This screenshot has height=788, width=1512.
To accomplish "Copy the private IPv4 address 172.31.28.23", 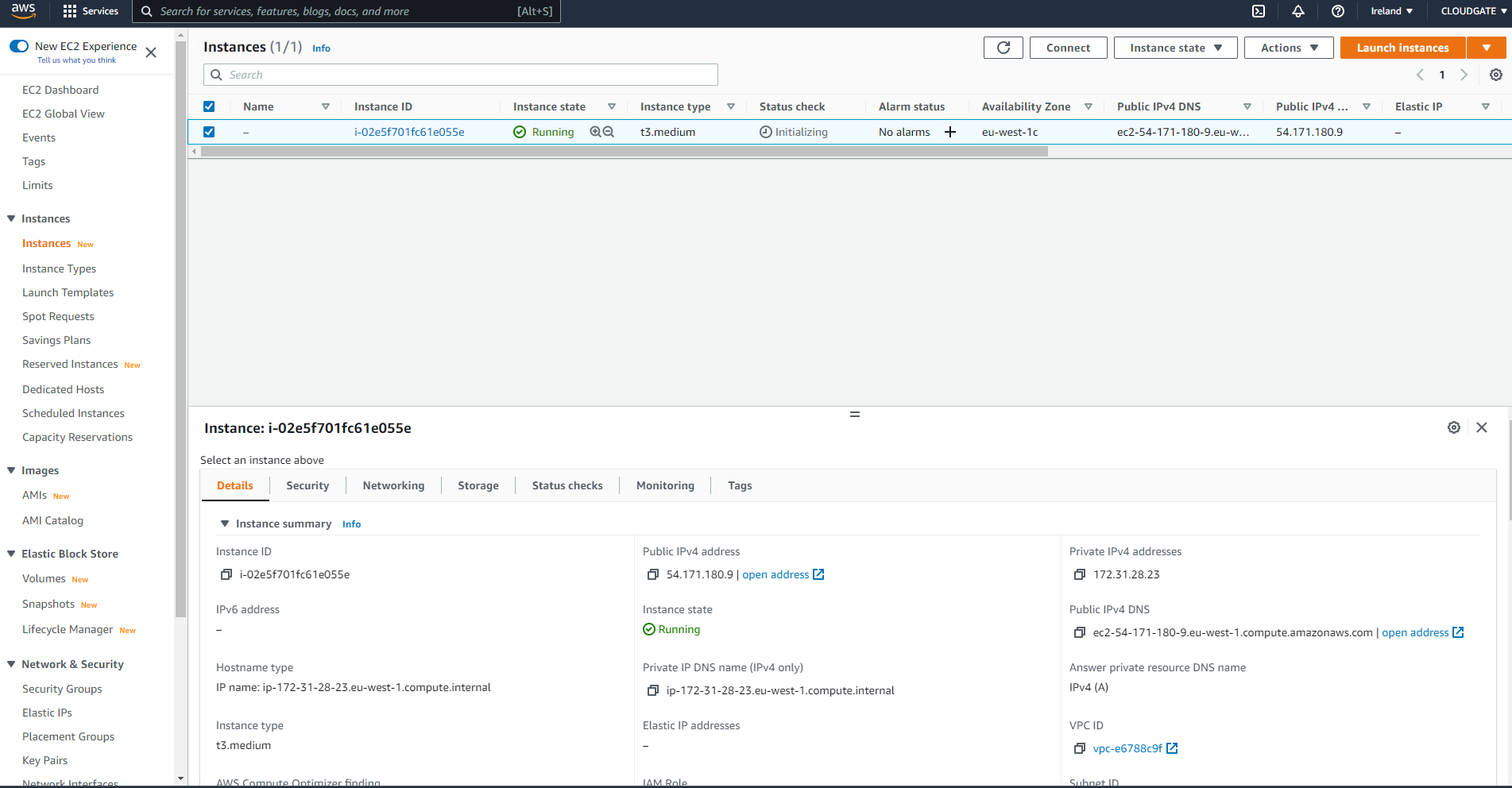I will coord(1079,574).
